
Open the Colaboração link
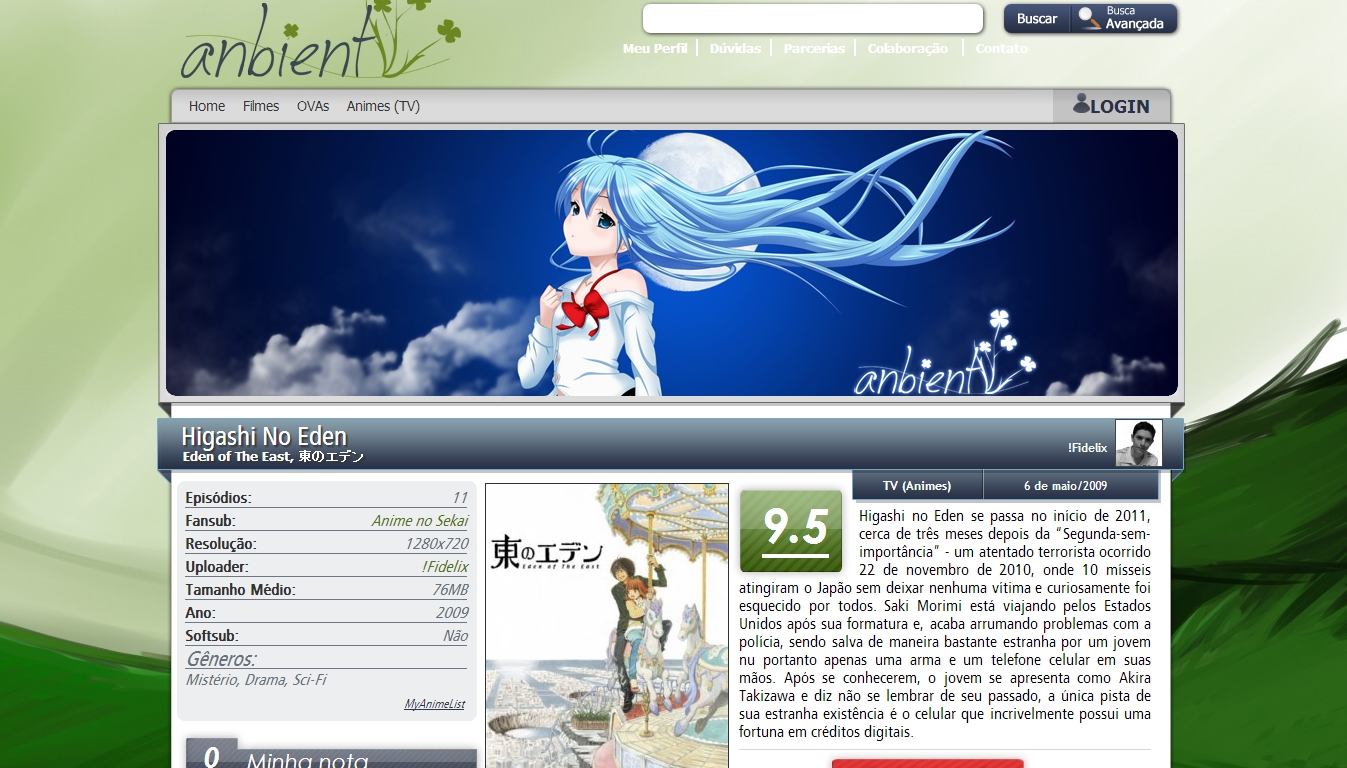click(907, 48)
